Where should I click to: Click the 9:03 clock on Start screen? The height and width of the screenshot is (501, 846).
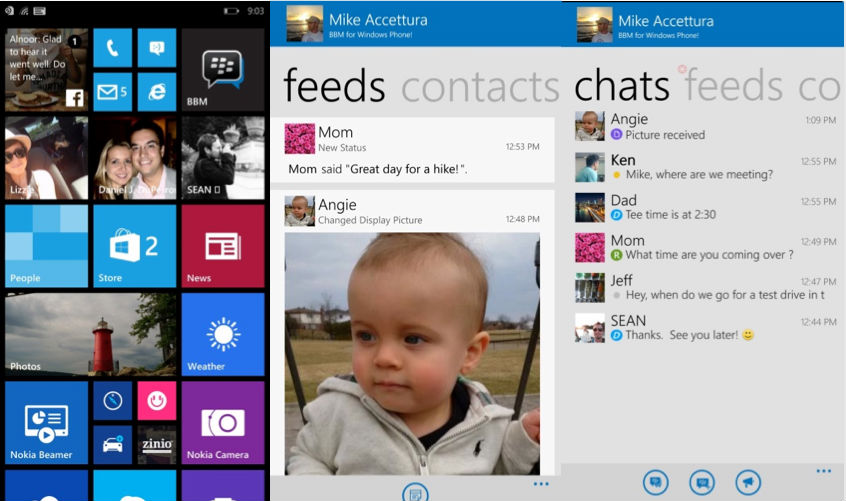256,11
